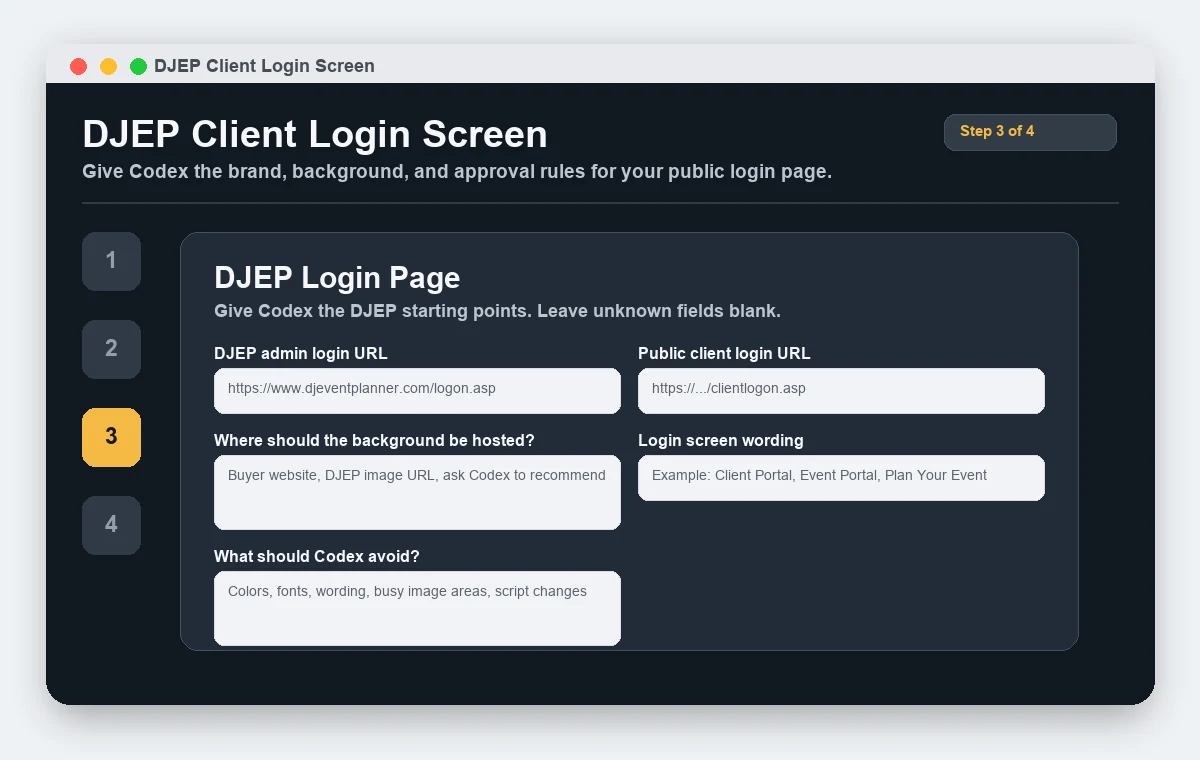Click the window title bar text
Image resolution: width=1200 pixels, height=760 pixels.
(x=264, y=66)
